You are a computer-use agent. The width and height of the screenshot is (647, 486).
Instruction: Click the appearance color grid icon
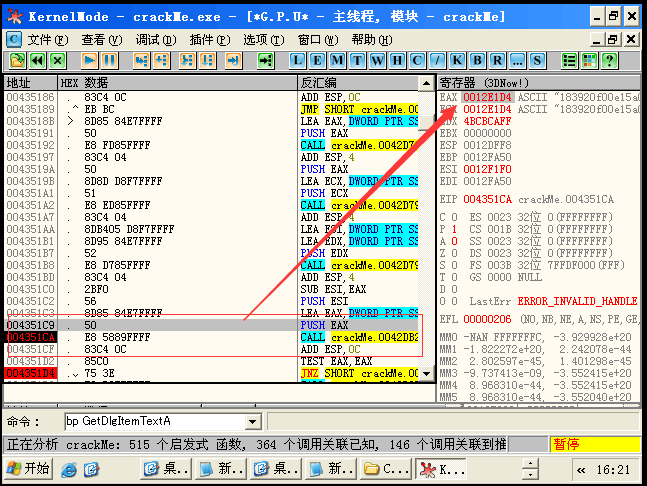tap(589, 61)
